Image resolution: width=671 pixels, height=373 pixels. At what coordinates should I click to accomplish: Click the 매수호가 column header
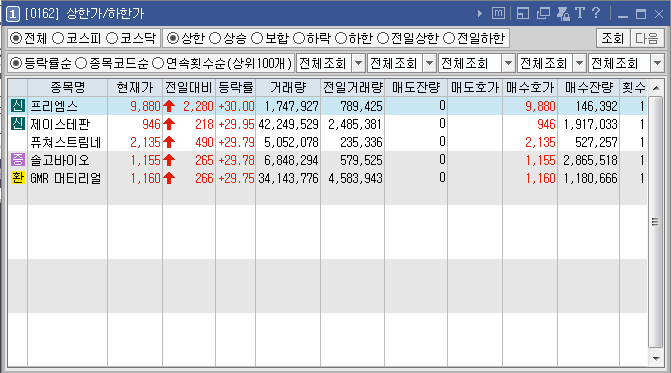(x=530, y=88)
